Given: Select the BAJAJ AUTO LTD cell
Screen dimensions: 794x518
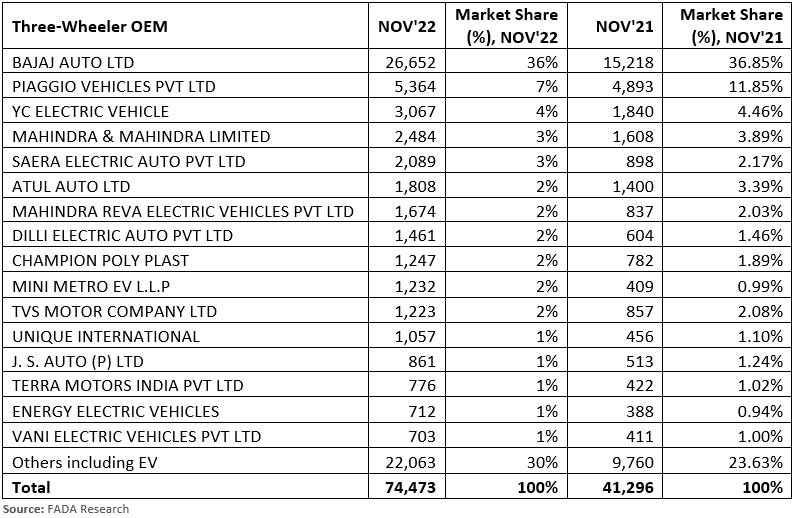Looking at the screenshot, I should 76,62.
